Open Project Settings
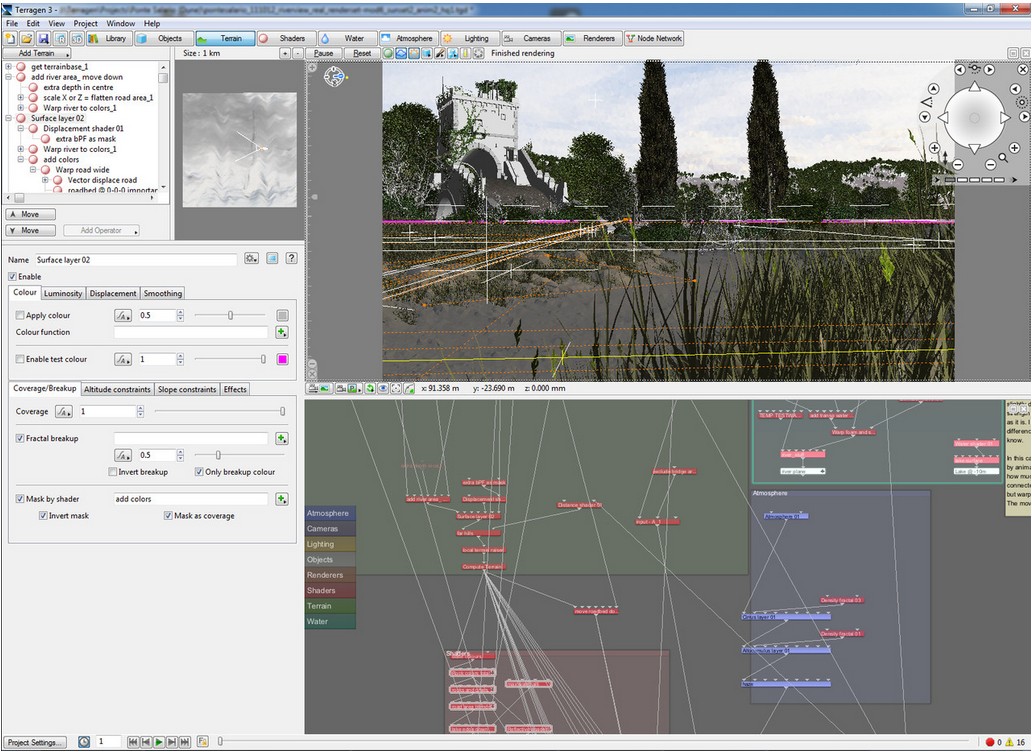Screen dimensions: 1032x752 tap(36, 742)
